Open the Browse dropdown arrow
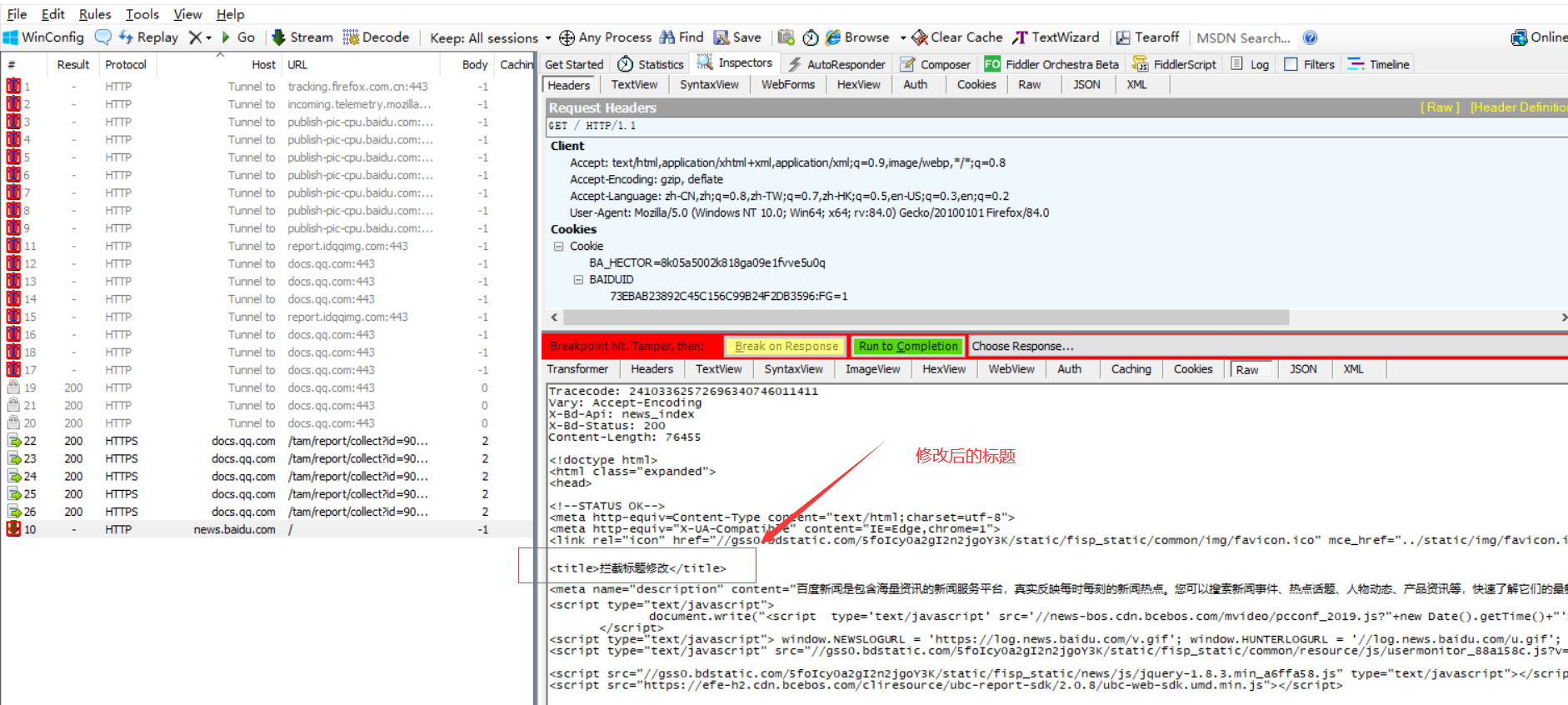 point(903,37)
